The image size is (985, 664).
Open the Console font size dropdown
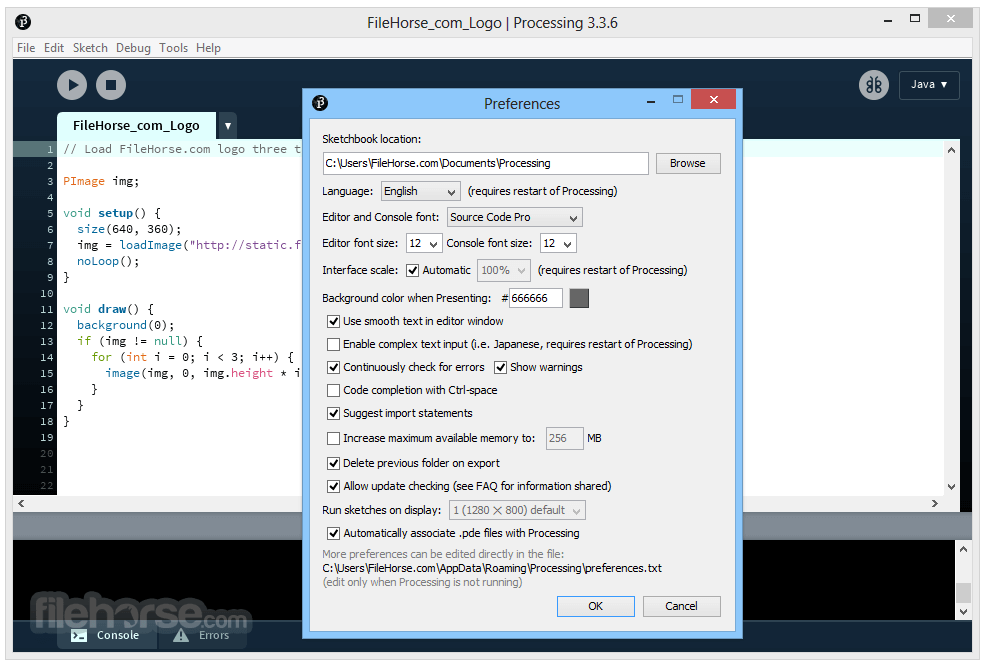coord(558,243)
